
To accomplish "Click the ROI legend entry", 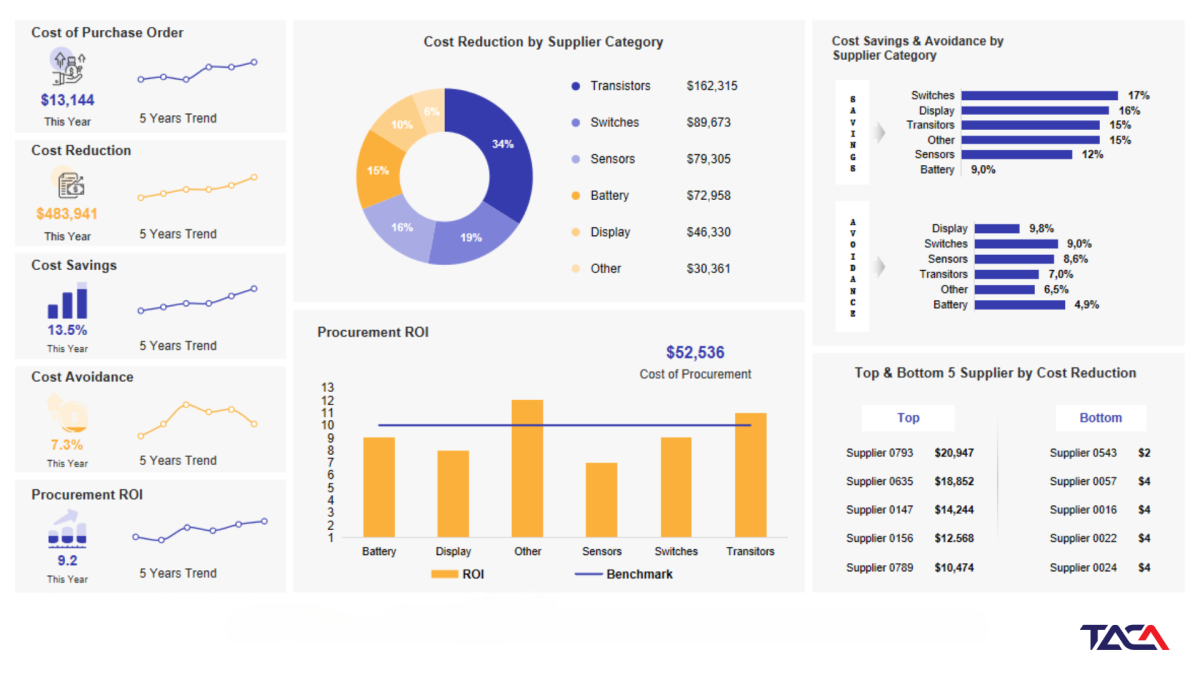I will 458,574.
